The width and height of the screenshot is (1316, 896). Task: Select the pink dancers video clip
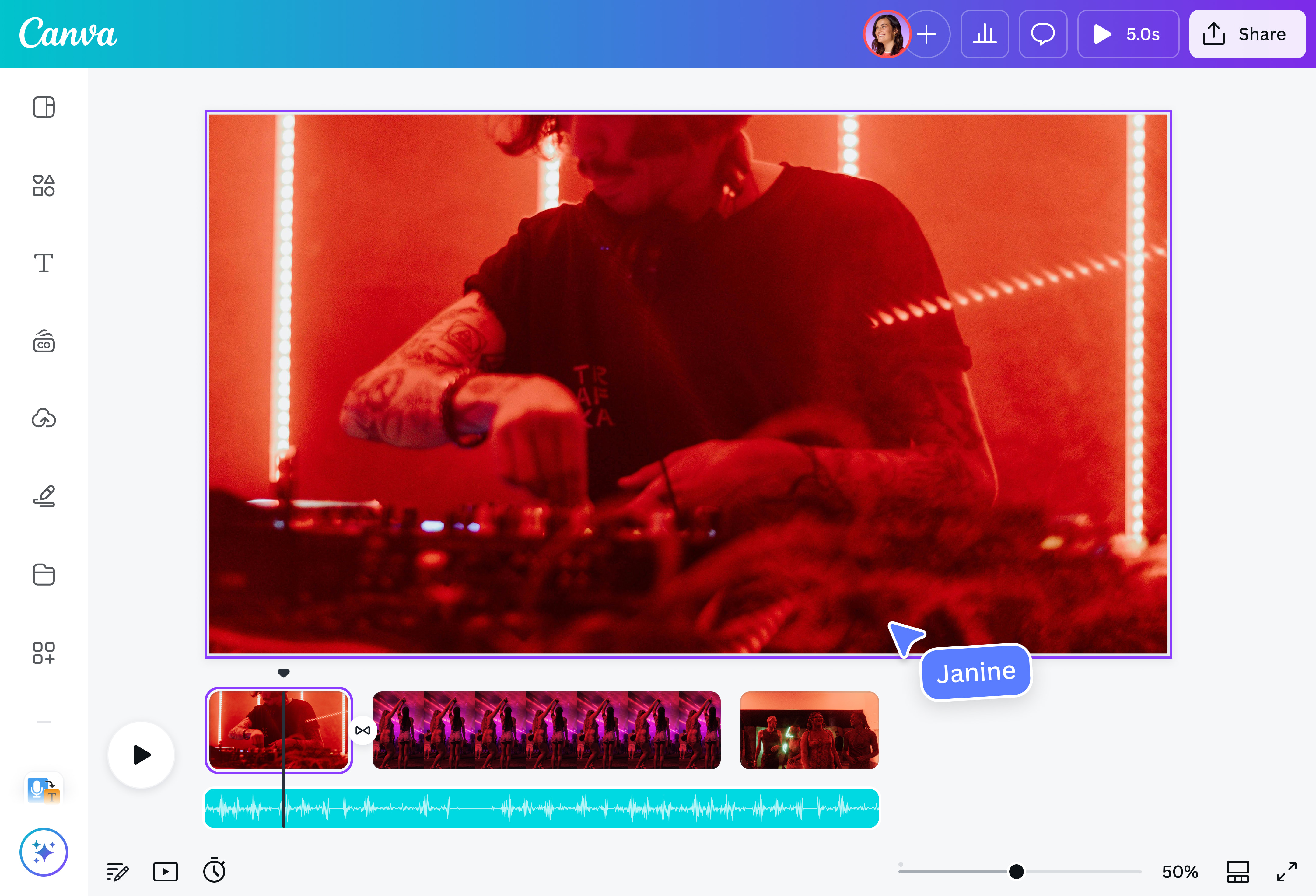click(x=546, y=730)
